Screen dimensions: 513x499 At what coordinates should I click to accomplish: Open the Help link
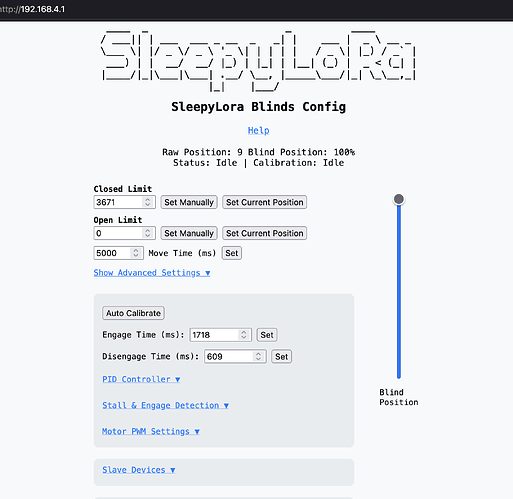click(x=258, y=130)
